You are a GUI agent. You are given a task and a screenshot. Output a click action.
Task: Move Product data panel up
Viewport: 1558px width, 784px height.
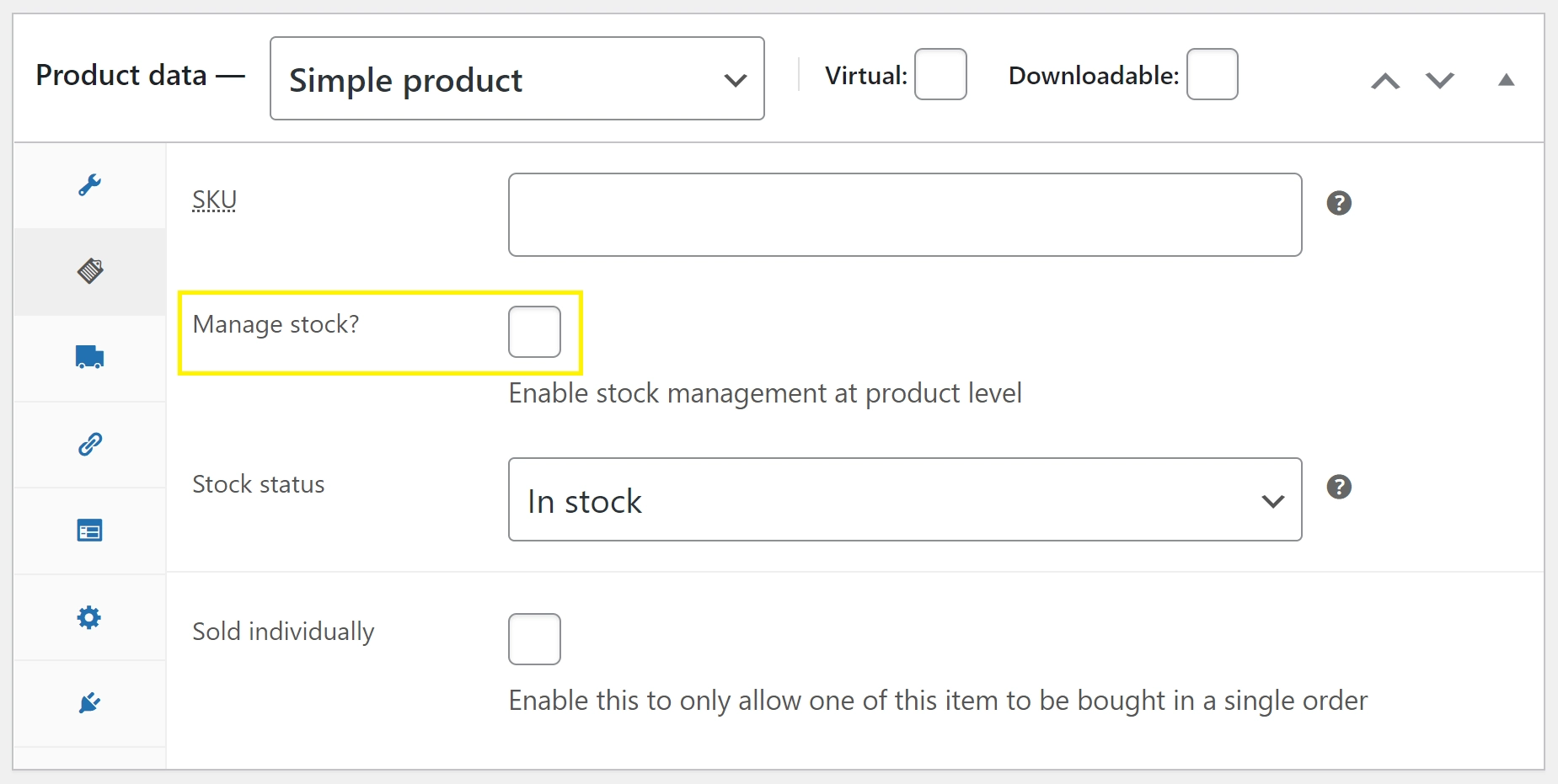(1385, 81)
